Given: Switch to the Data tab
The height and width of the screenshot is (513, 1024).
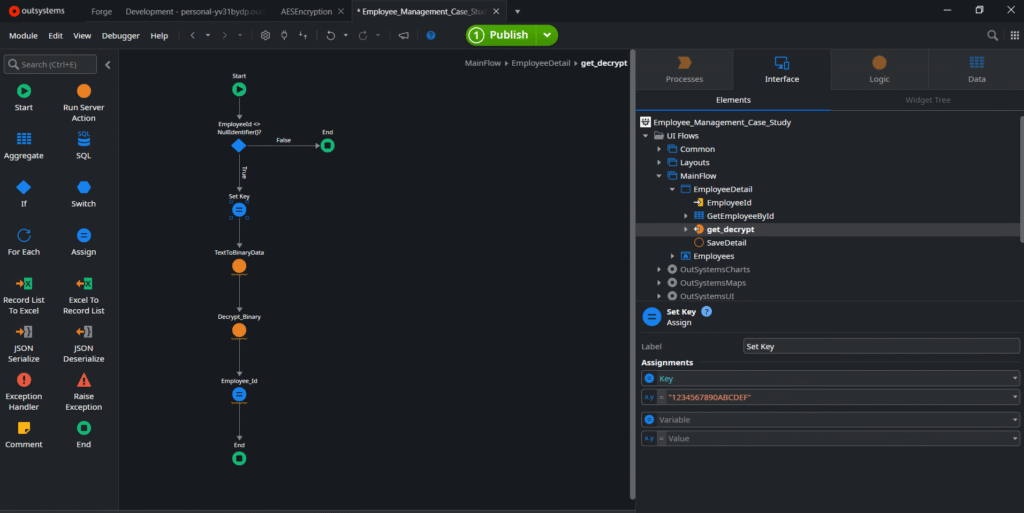Looking at the screenshot, I should 976,69.
